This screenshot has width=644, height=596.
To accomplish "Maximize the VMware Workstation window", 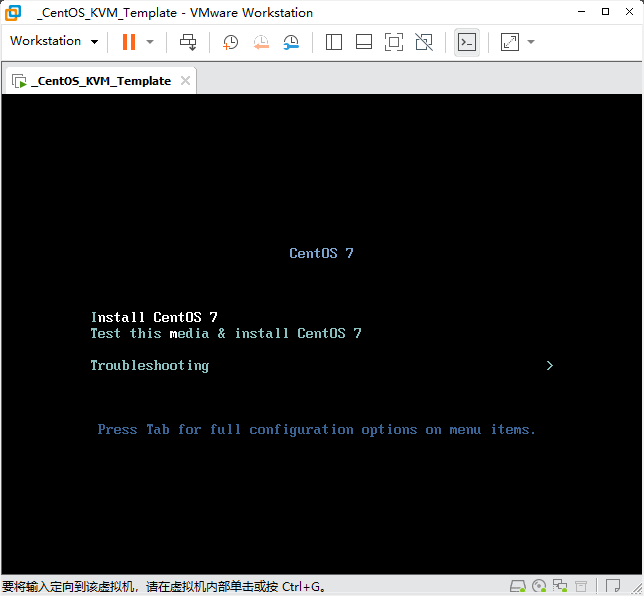I will pos(605,12).
